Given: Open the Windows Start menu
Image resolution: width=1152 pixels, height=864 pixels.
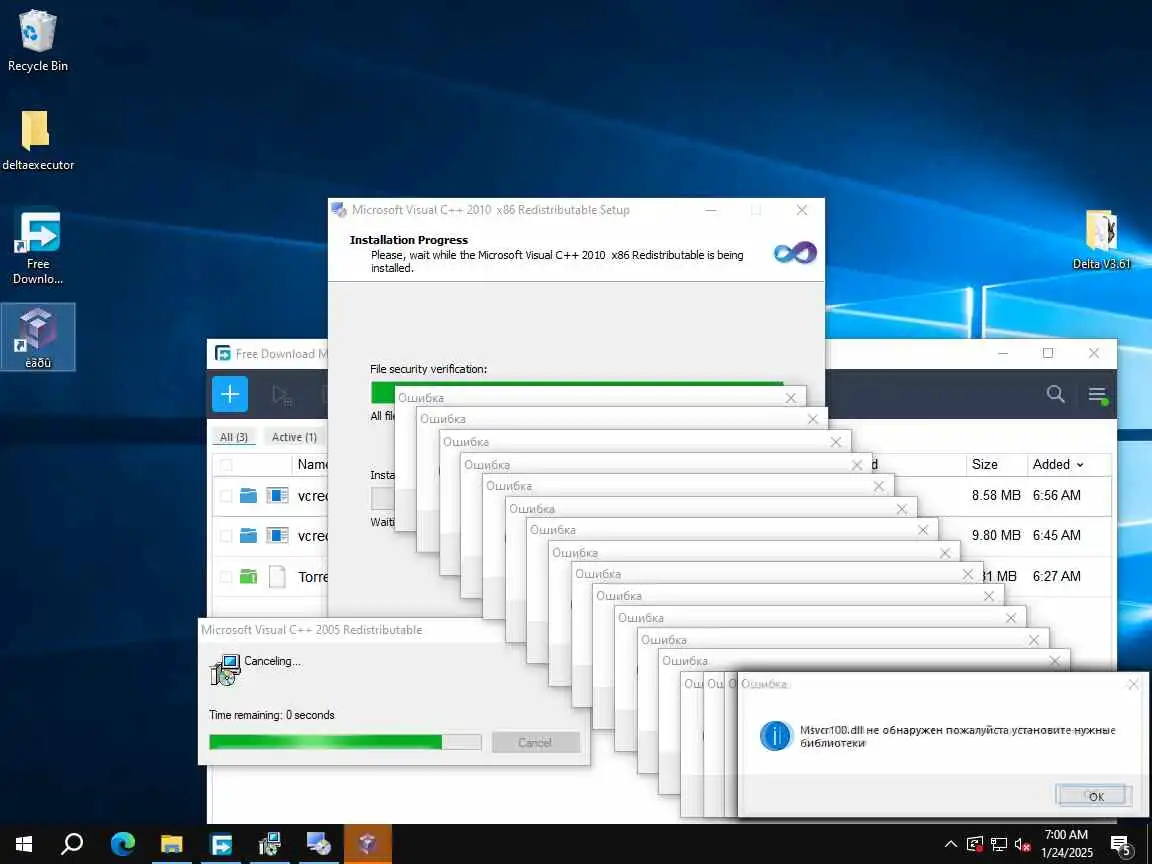Looking at the screenshot, I should (x=24, y=843).
